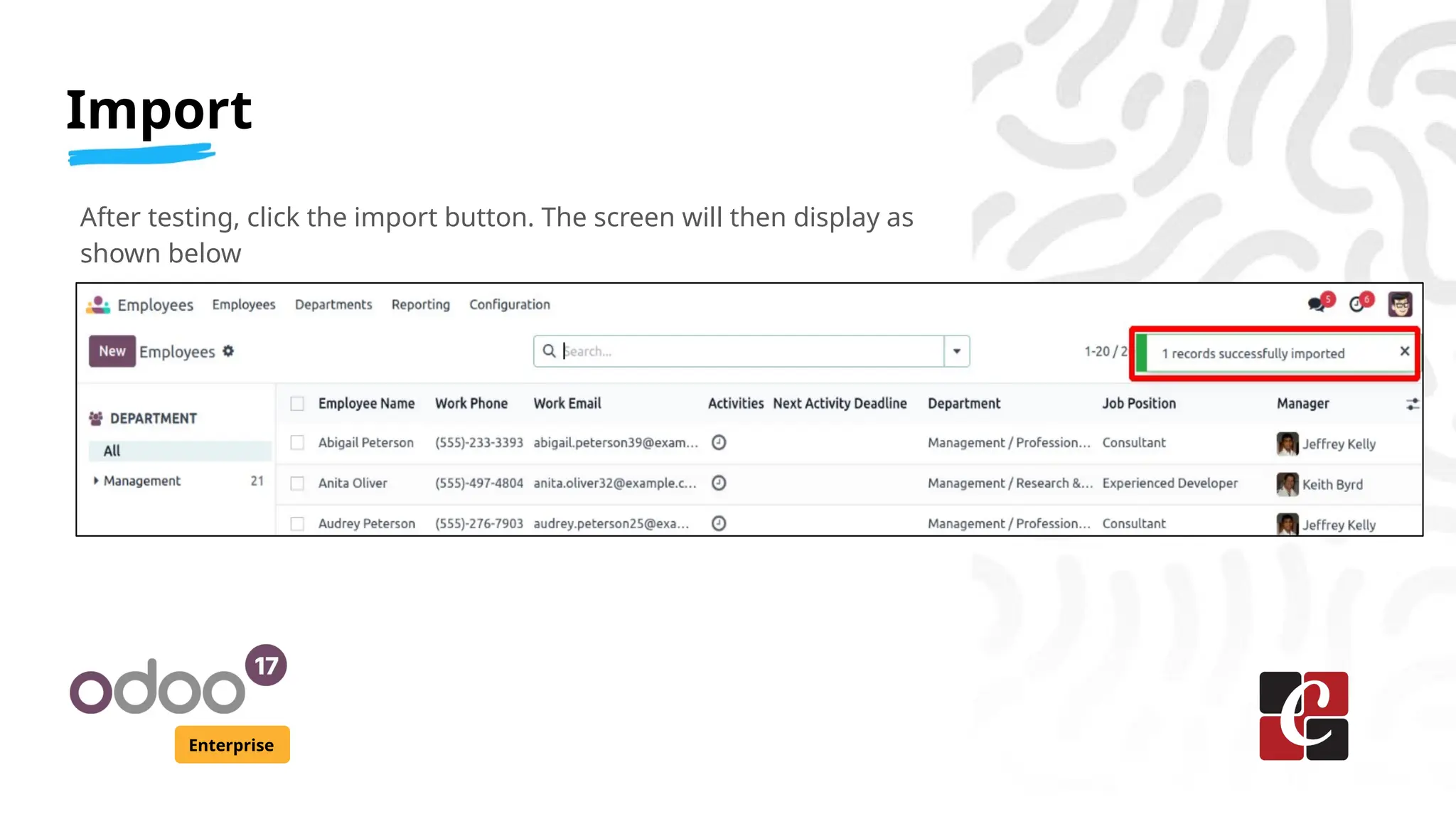Screen dimensions: 1456x819
Task: Open the user avatar menu
Action: click(x=1400, y=304)
